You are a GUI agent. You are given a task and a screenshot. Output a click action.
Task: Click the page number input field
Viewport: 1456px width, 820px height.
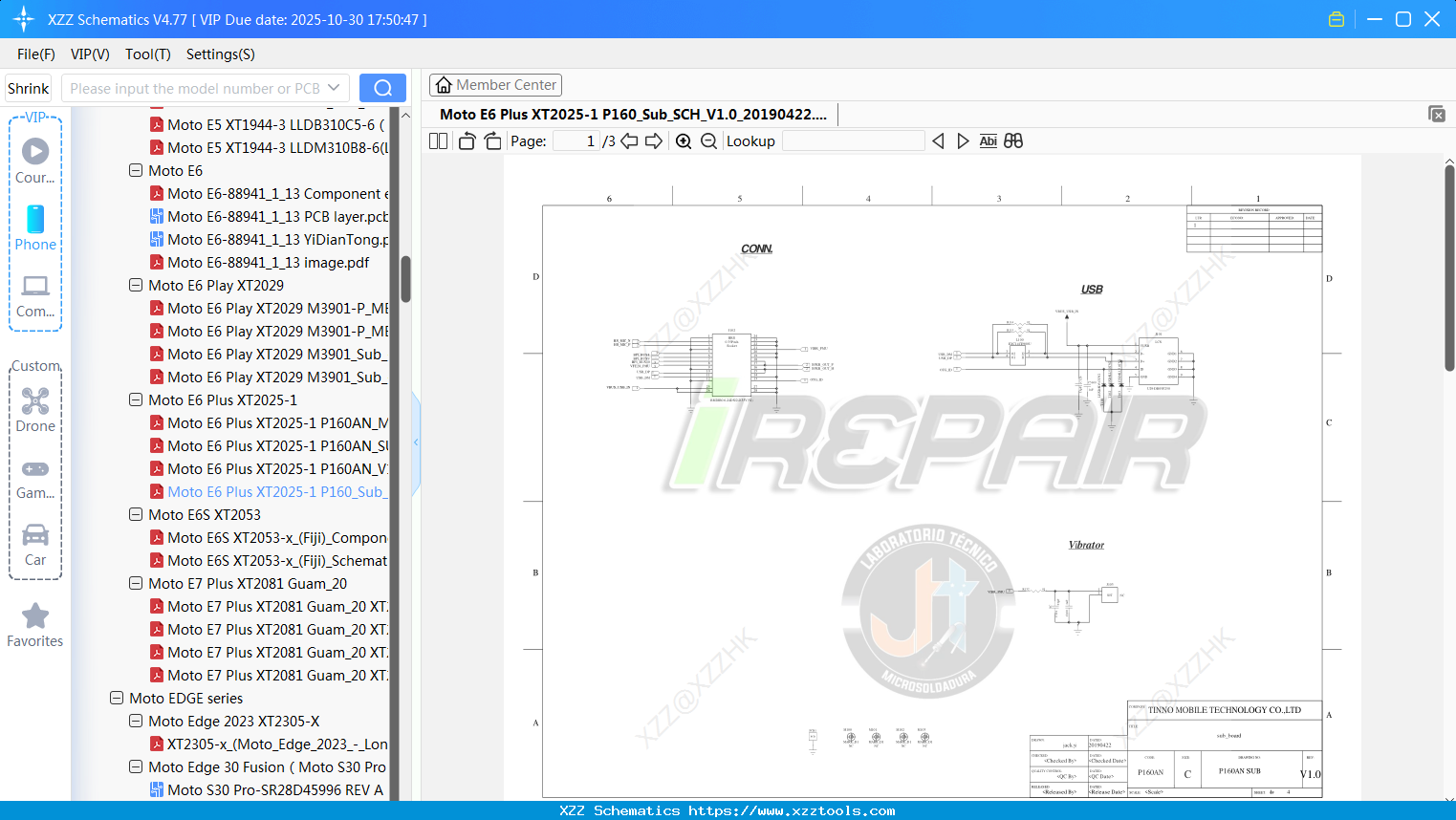pos(576,141)
